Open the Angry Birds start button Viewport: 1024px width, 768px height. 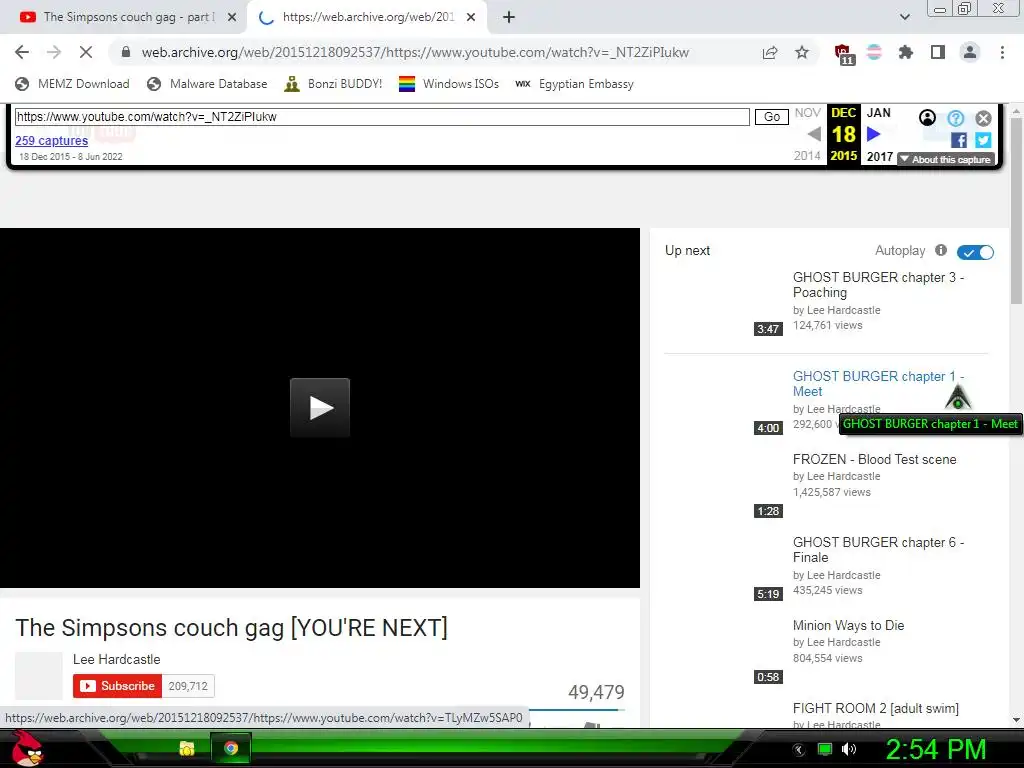point(28,748)
